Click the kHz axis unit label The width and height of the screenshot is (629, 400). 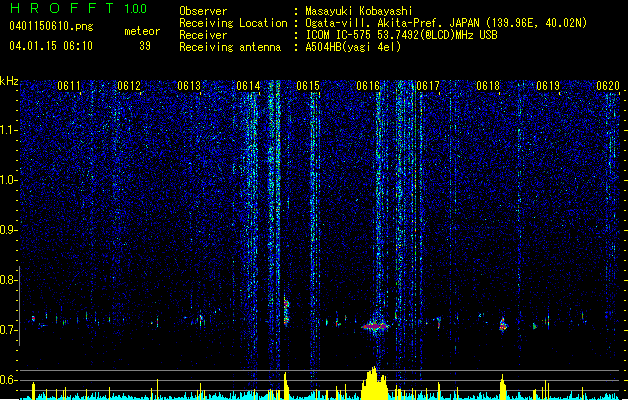[x=9, y=81]
